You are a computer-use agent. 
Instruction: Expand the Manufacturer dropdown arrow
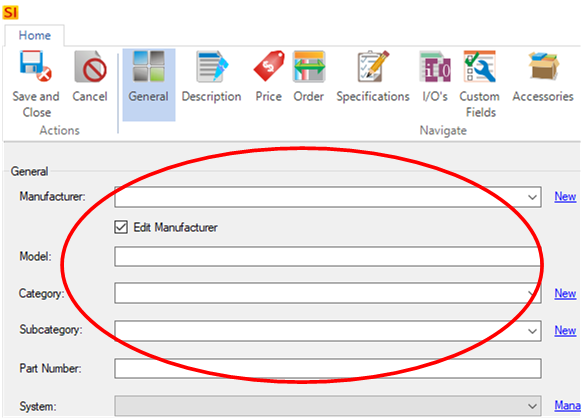click(x=532, y=197)
